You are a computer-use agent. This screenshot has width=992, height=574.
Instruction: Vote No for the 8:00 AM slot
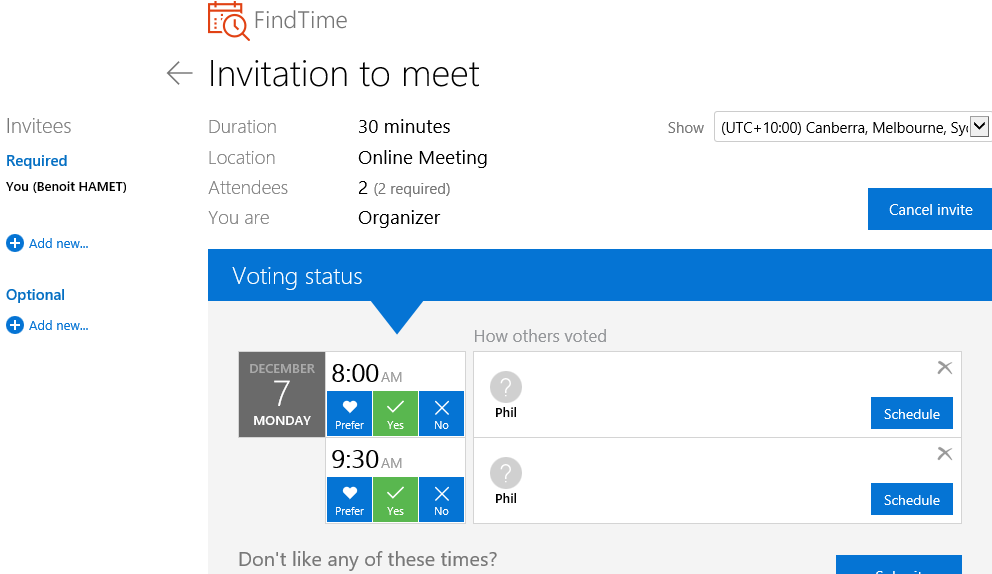pyautogui.click(x=441, y=414)
